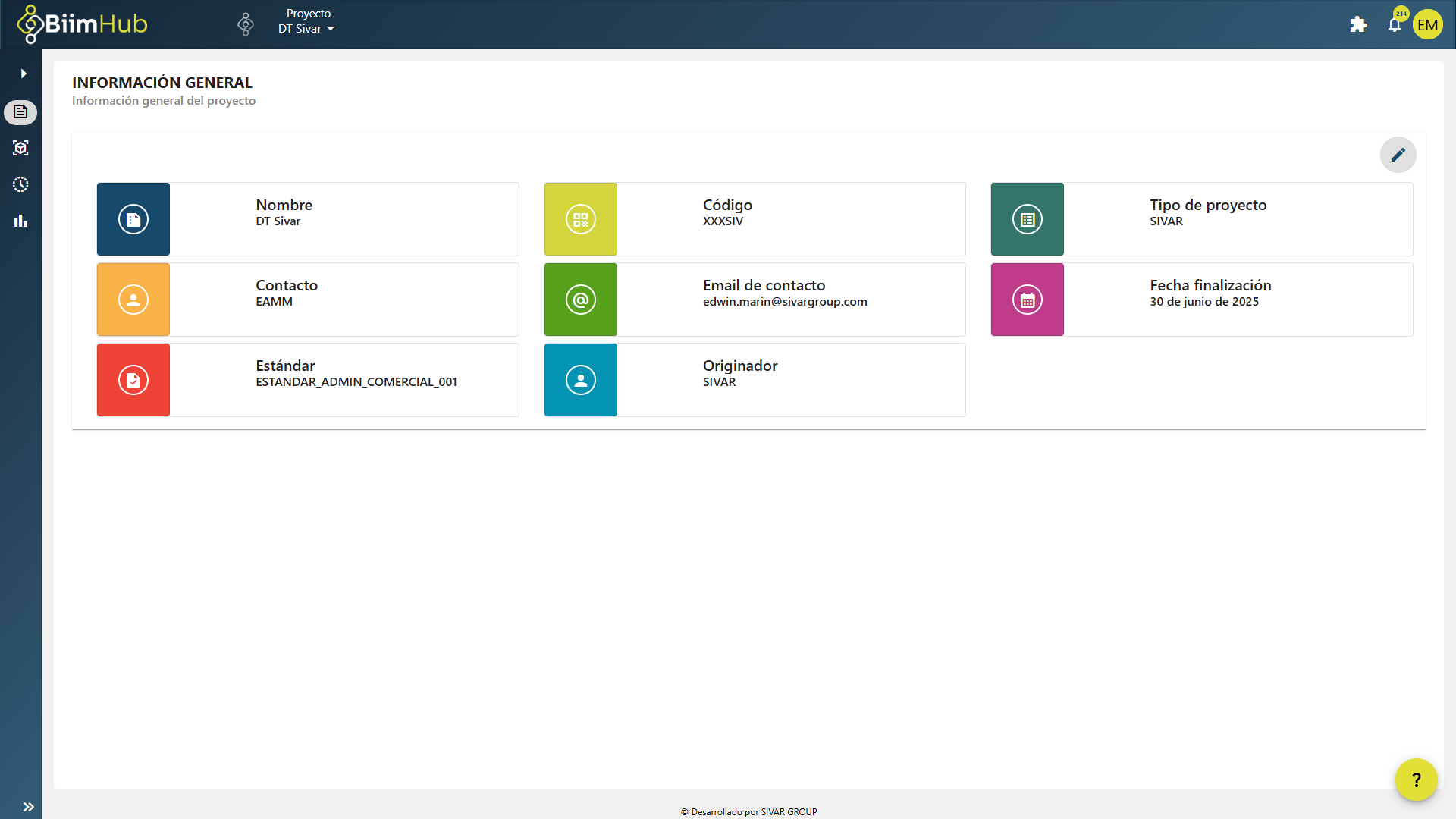The height and width of the screenshot is (819, 1456).
Task: Open the clock history sidebar icon
Action: (x=20, y=184)
